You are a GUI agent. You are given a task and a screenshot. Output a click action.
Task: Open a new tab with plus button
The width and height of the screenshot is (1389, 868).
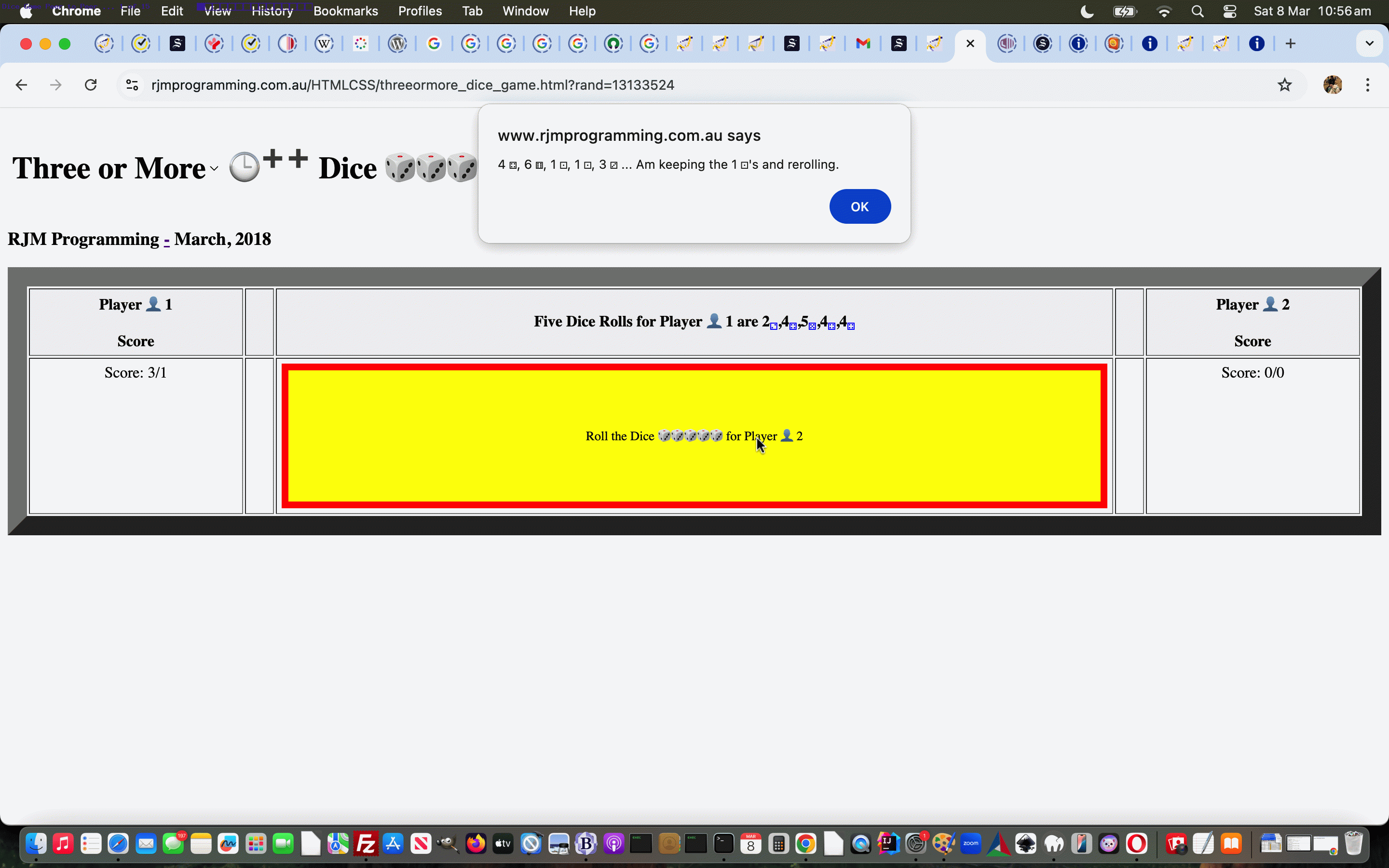[x=1290, y=43]
